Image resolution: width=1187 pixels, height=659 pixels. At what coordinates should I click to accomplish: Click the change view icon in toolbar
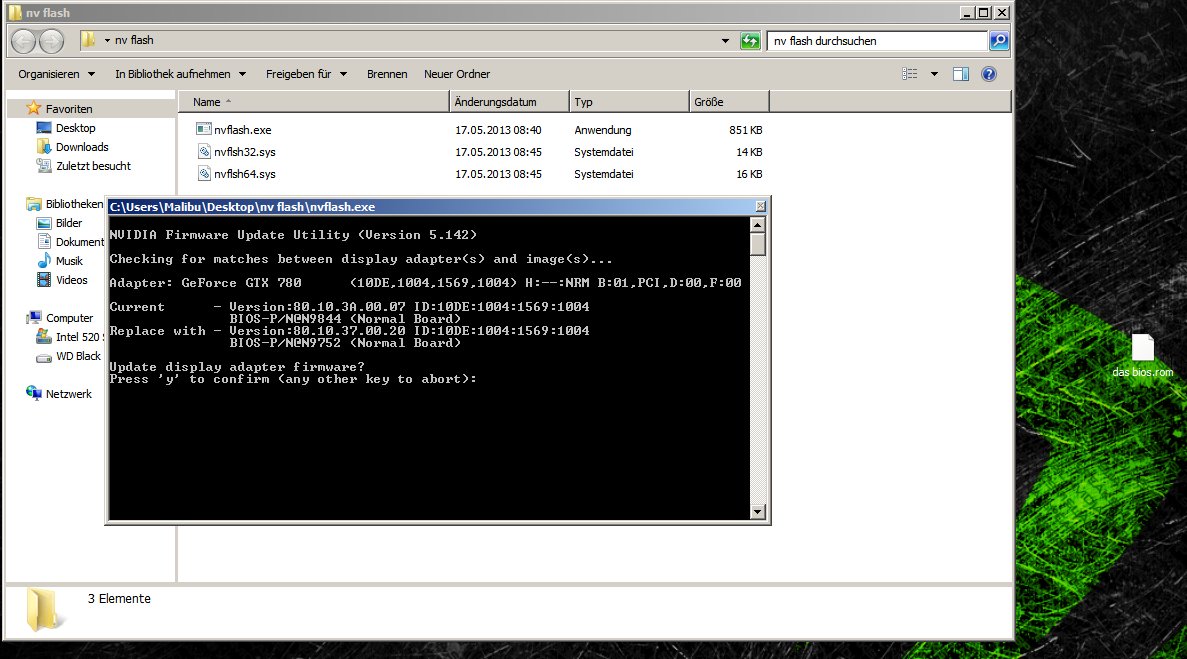[x=910, y=74]
